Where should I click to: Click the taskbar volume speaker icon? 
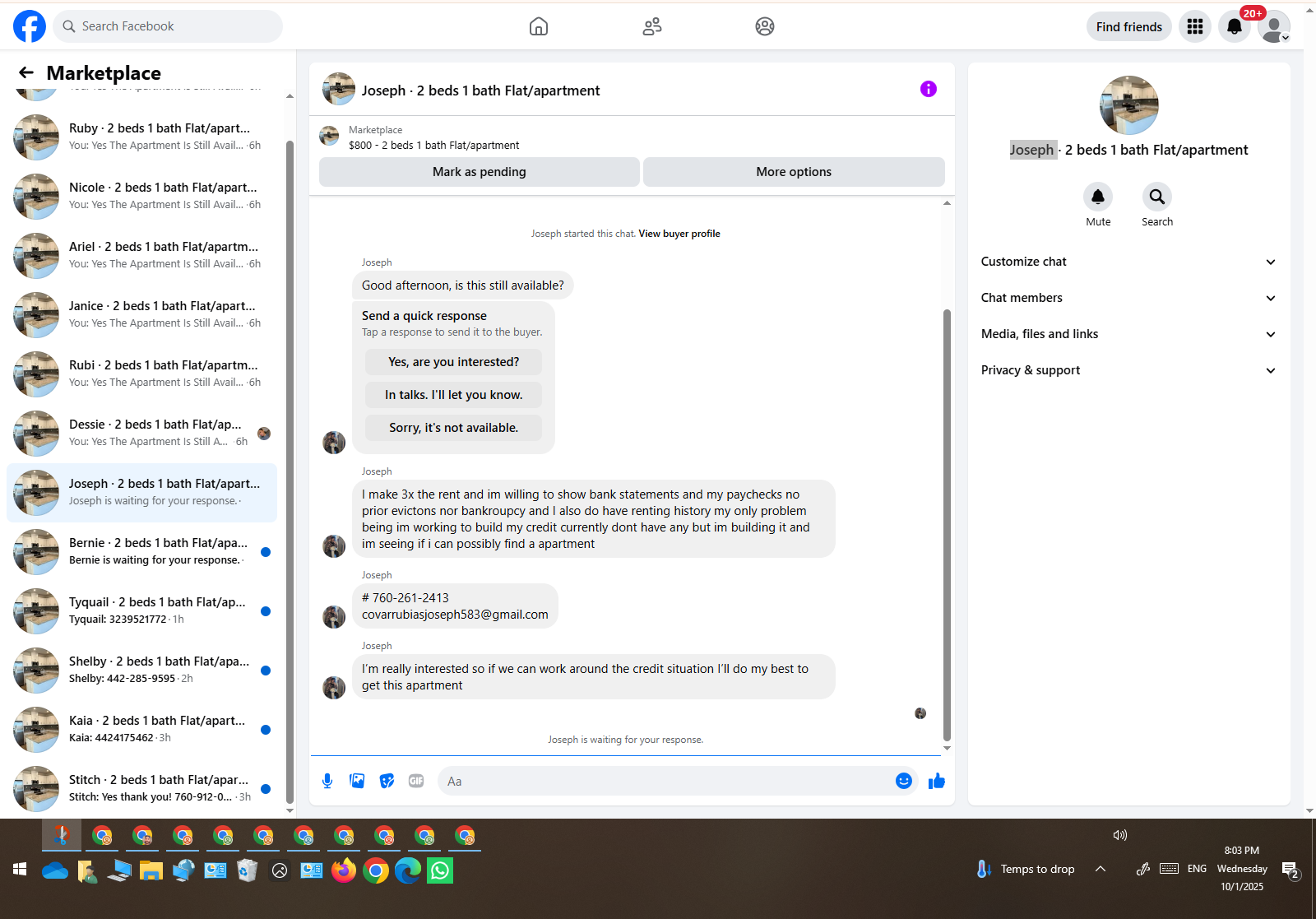coord(1119,835)
